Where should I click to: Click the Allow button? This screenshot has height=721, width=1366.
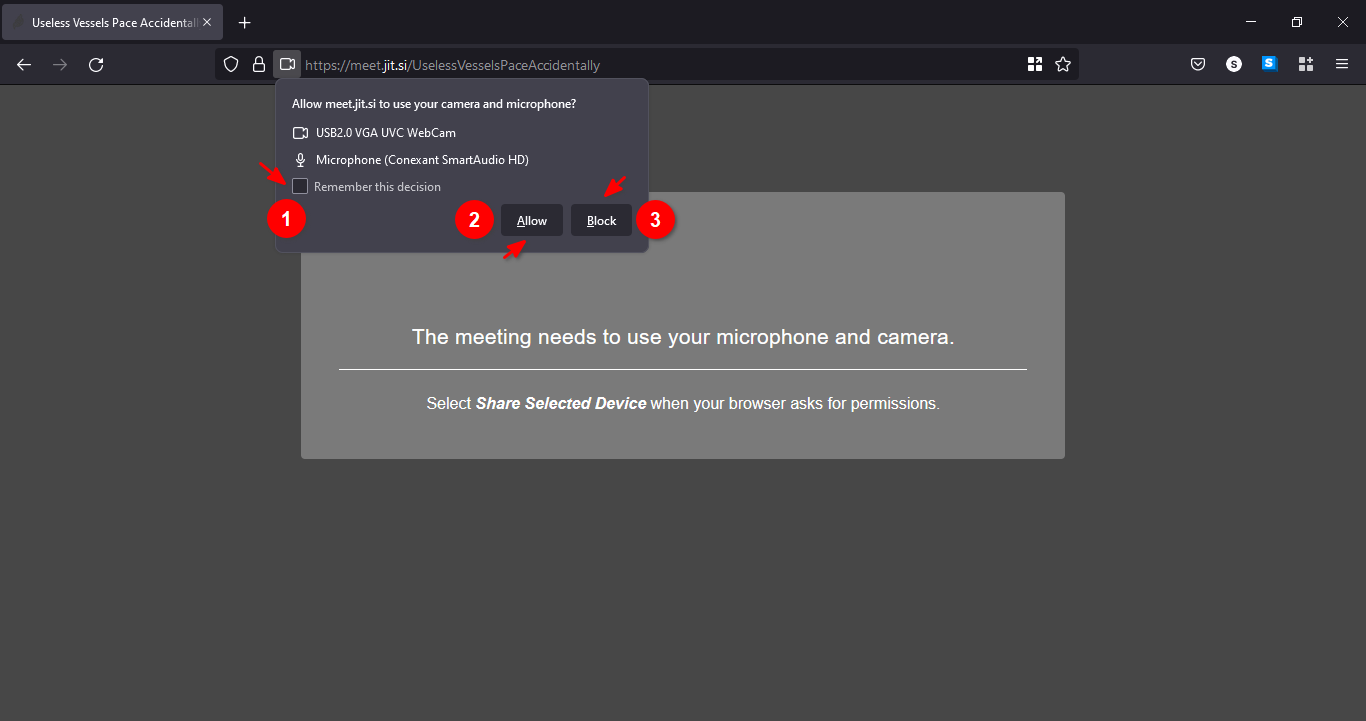click(532, 221)
